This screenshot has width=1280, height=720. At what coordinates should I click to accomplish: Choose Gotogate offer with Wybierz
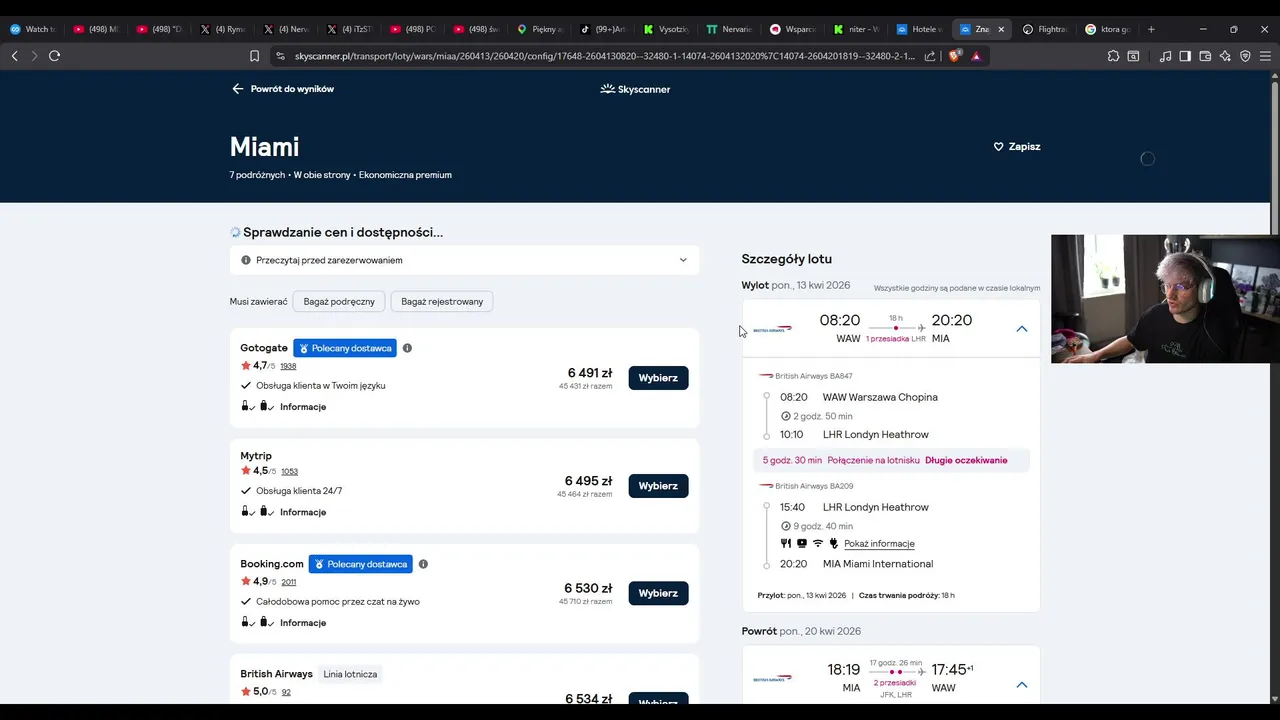pyautogui.click(x=658, y=378)
